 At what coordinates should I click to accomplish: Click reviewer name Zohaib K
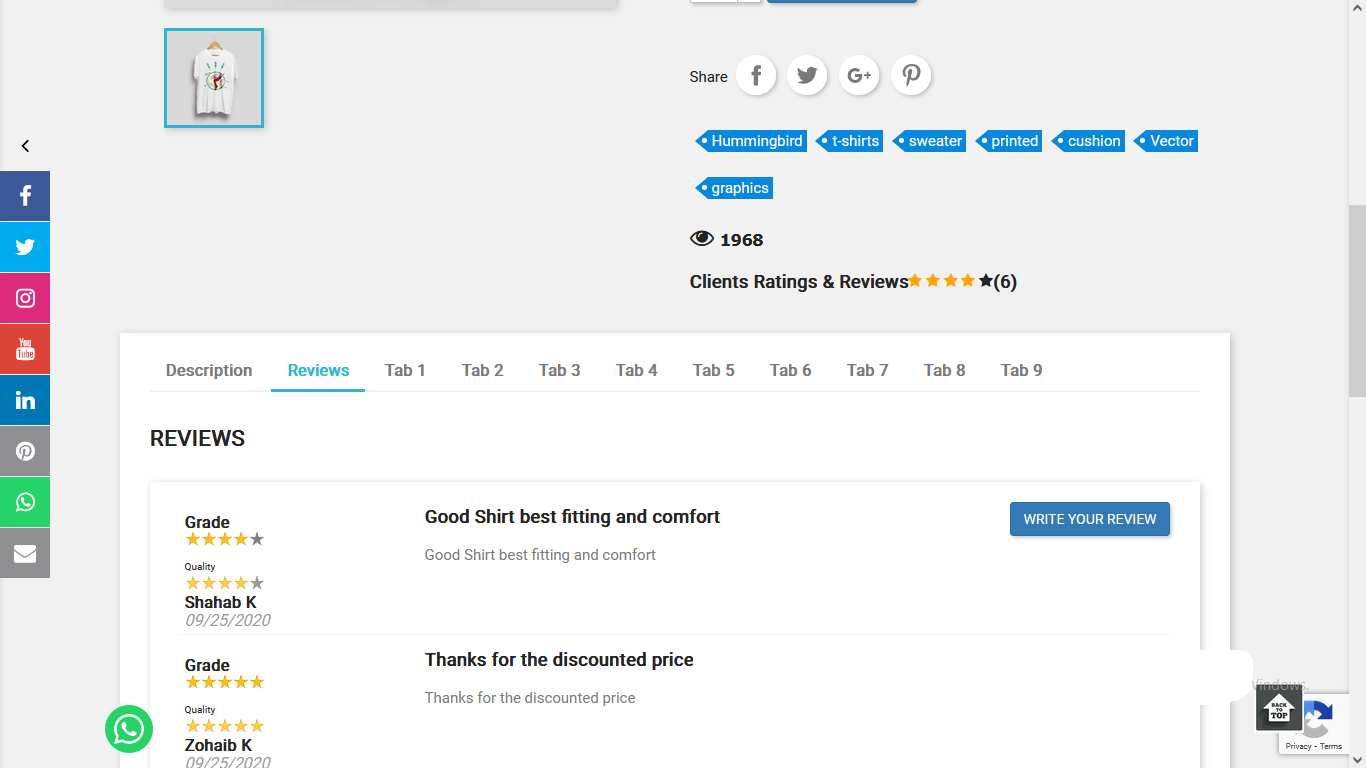coord(218,745)
